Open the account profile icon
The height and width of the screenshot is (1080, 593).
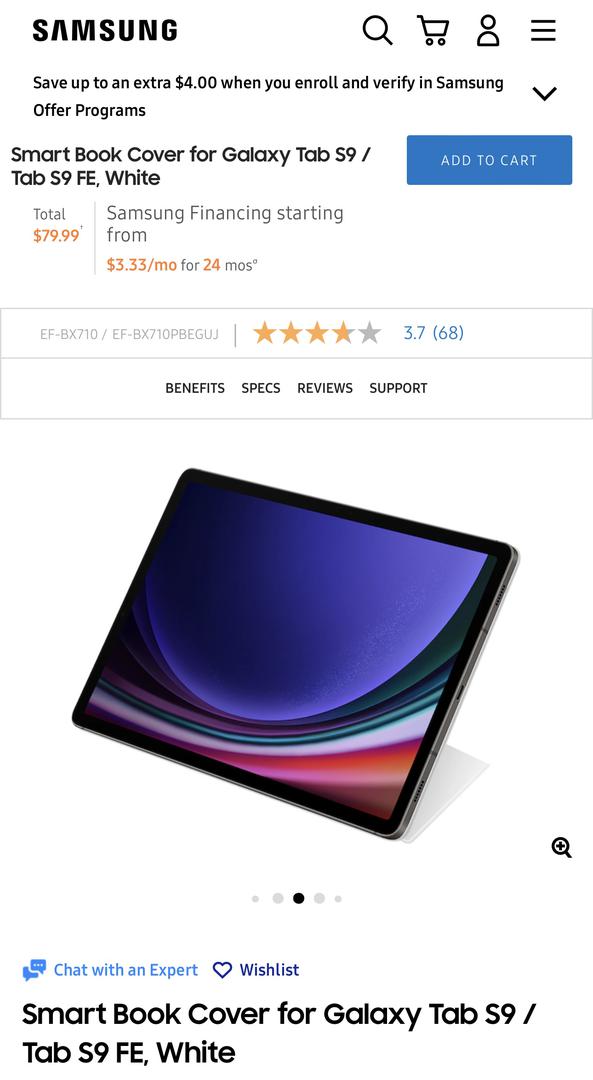(x=488, y=30)
